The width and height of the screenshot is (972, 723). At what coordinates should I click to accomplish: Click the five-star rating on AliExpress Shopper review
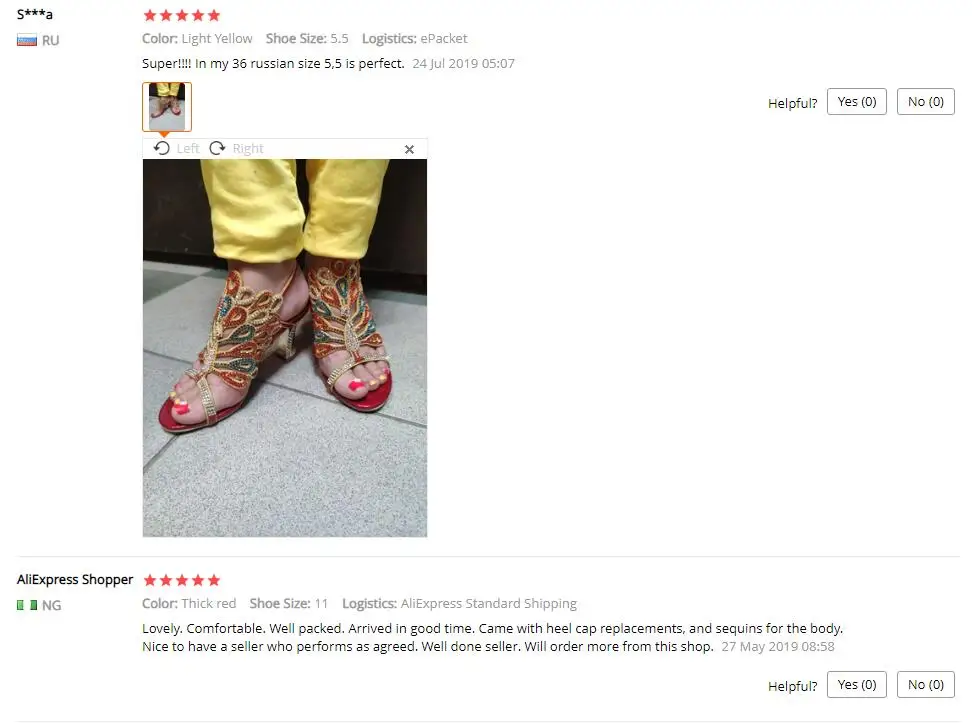(x=182, y=580)
